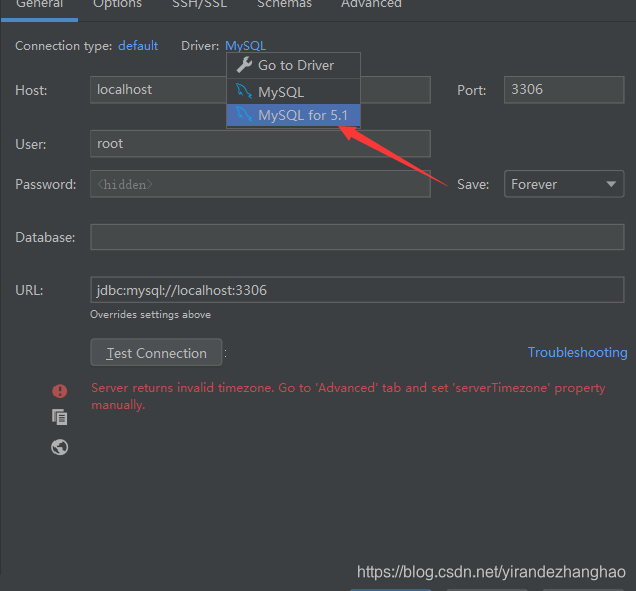Screen dimensions: 636x591
Task: Open the Troubleshooting link
Action: pyautogui.click(x=577, y=352)
